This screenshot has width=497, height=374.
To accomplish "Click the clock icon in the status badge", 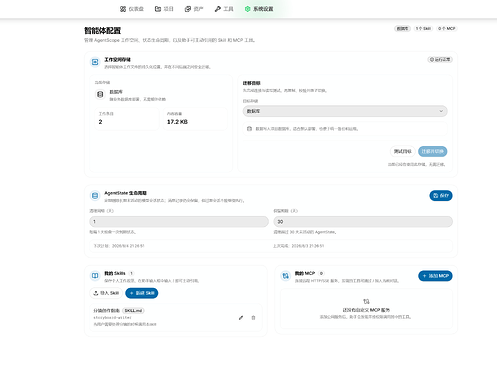I will click(x=432, y=60).
